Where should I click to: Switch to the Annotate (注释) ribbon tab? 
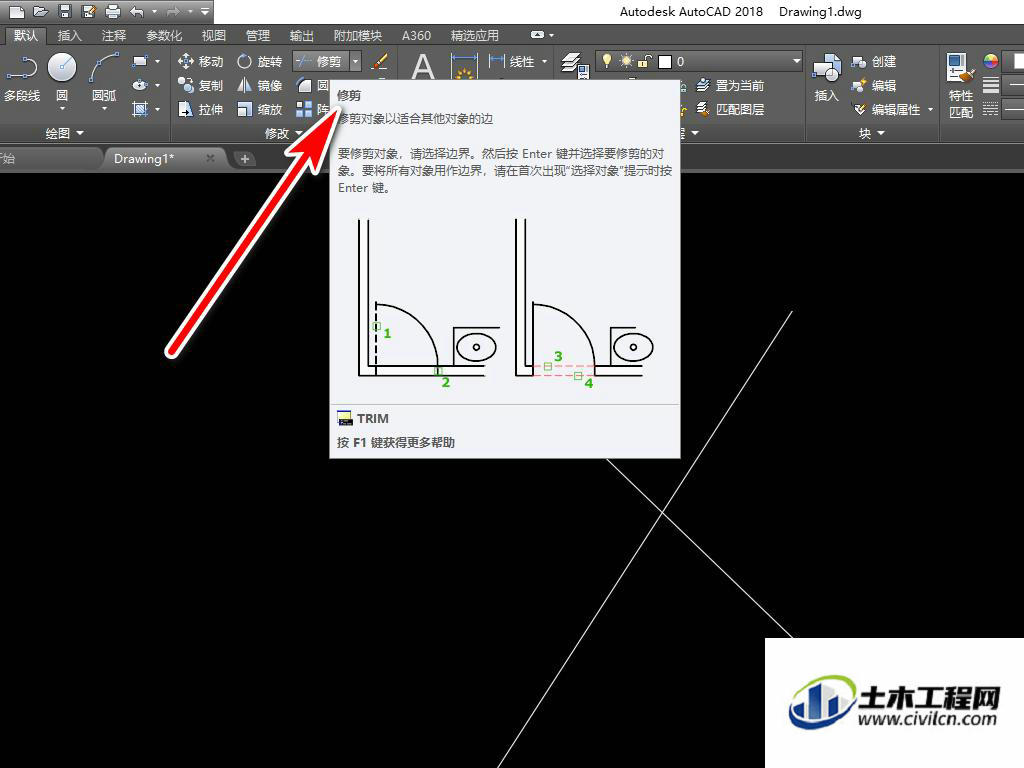pyautogui.click(x=114, y=35)
